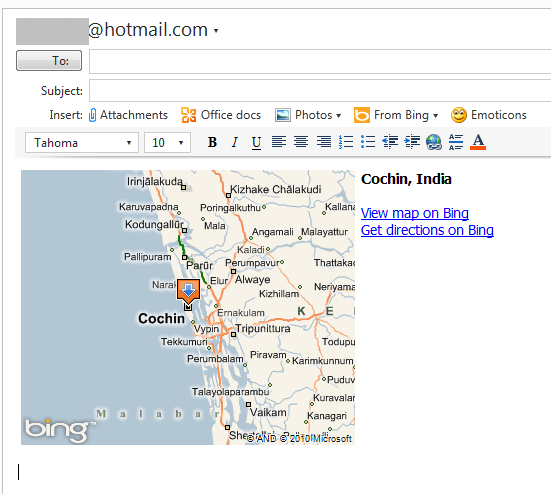
Task: Choose font color with red A icon
Action: [x=478, y=142]
